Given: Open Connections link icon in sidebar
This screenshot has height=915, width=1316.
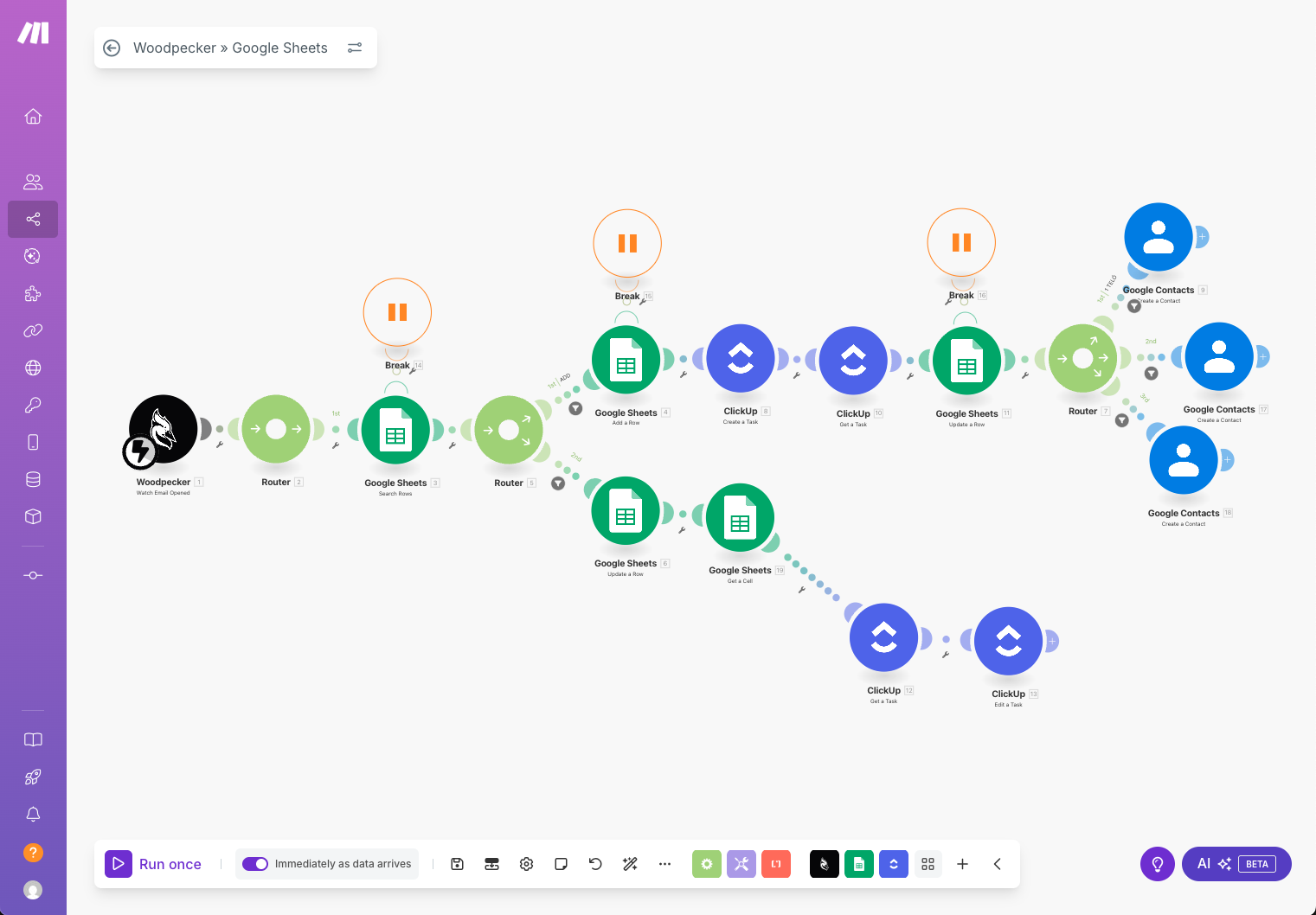Looking at the screenshot, I should click(33, 330).
